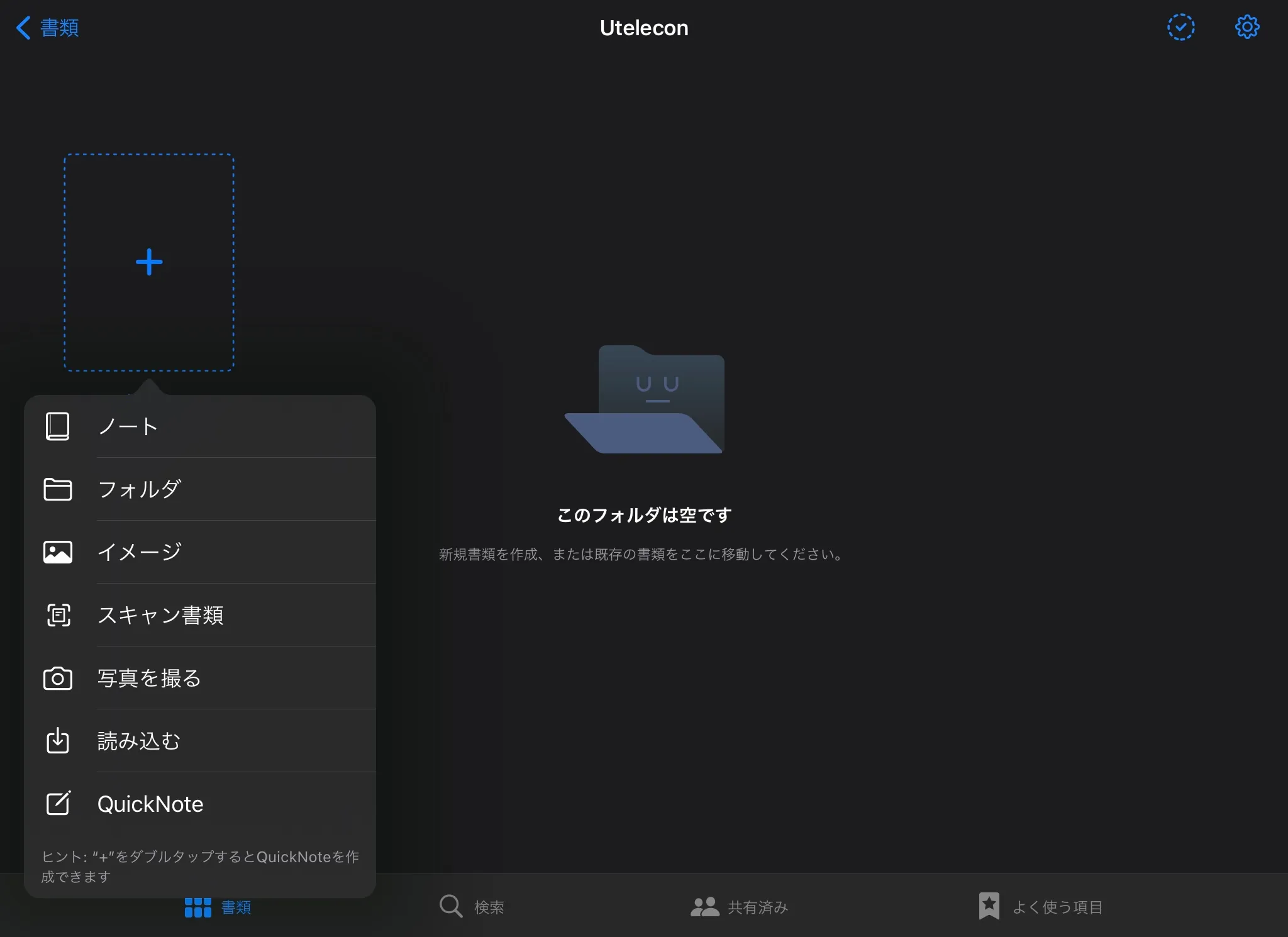1288x937 pixels.
Task: Choose the スキャン書類 option
Action: point(160,615)
